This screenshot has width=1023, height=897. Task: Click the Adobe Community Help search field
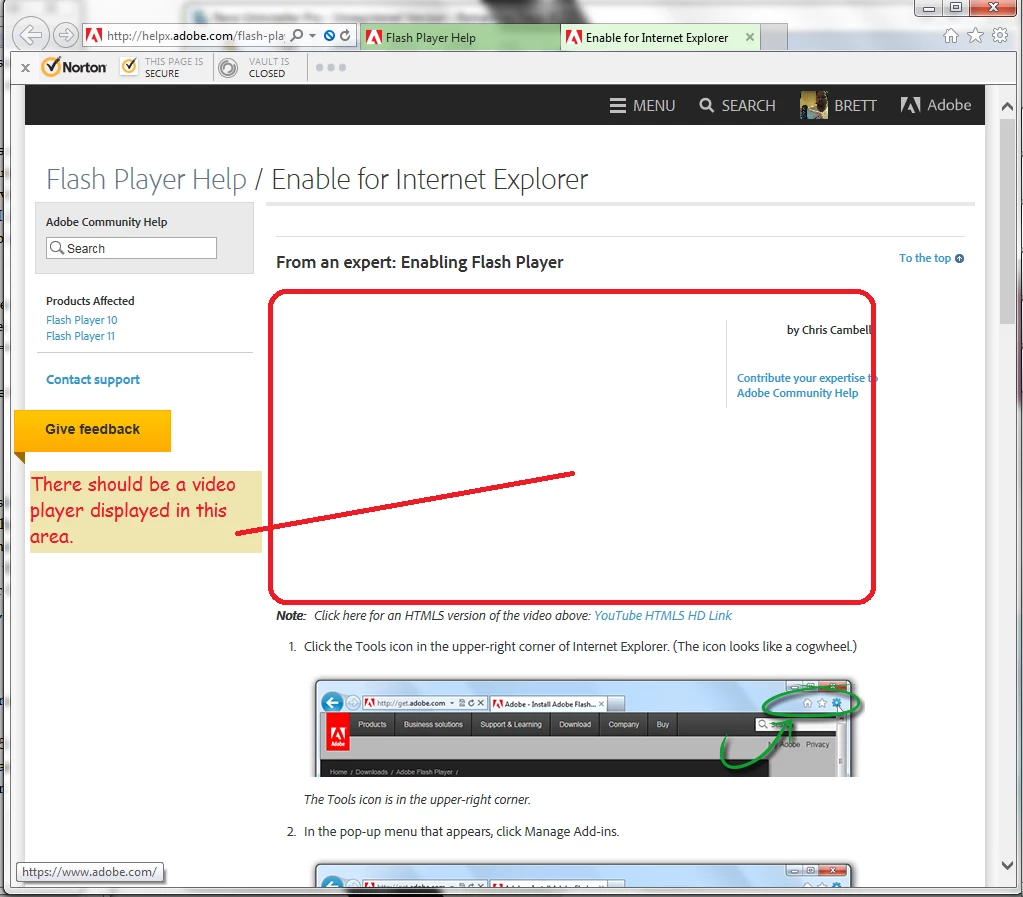point(131,248)
